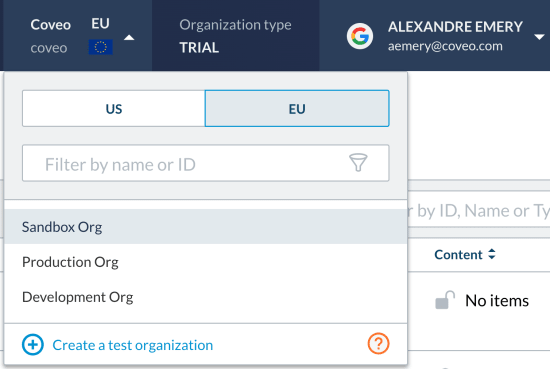The image size is (550, 369).
Task: Click the unlocked padlock icon beside No items
Action: (445, 300)
